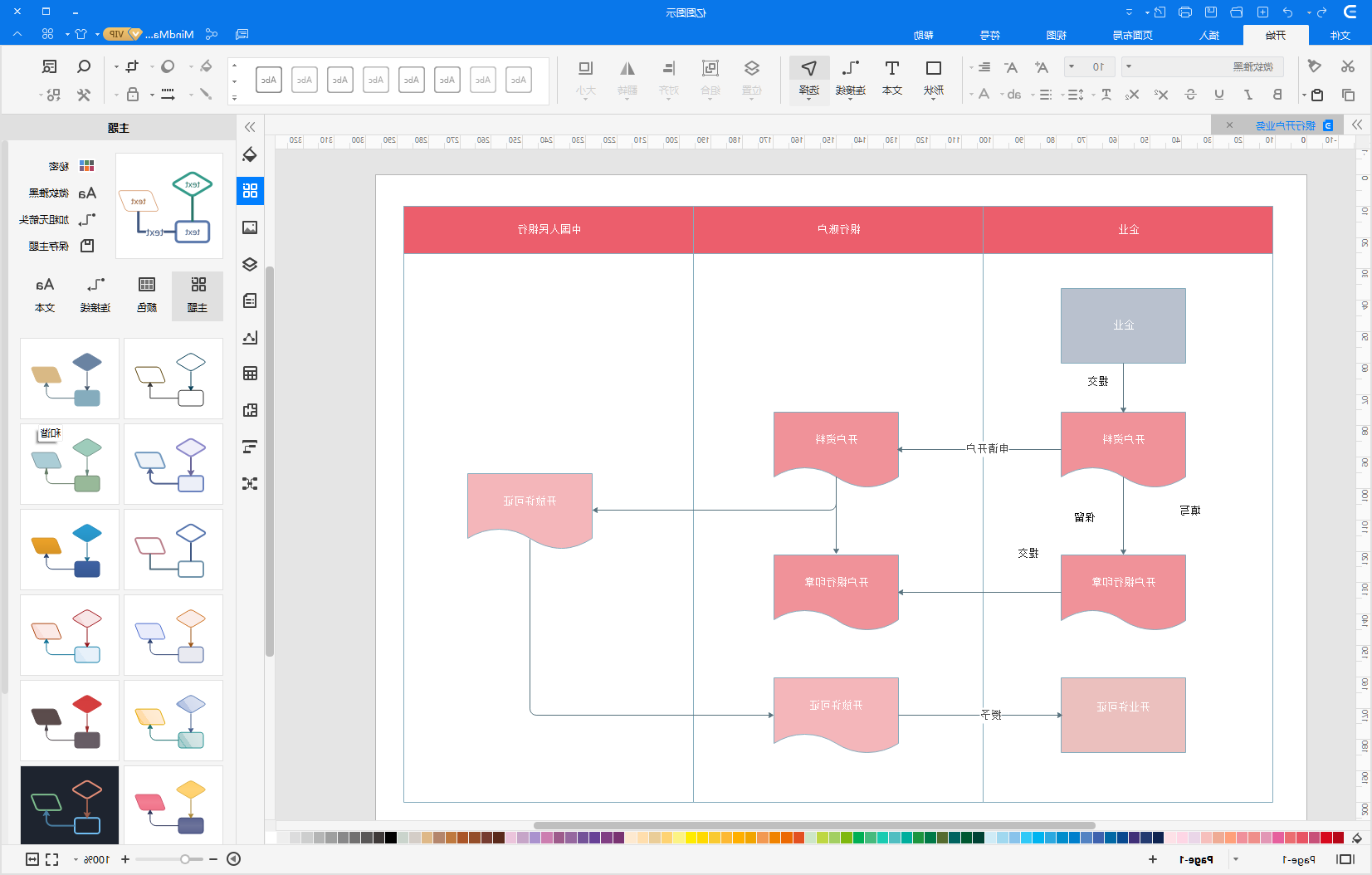Collapse the theme side panel with double chevron
Screen dimensions: 1372x875
[250, 127]
